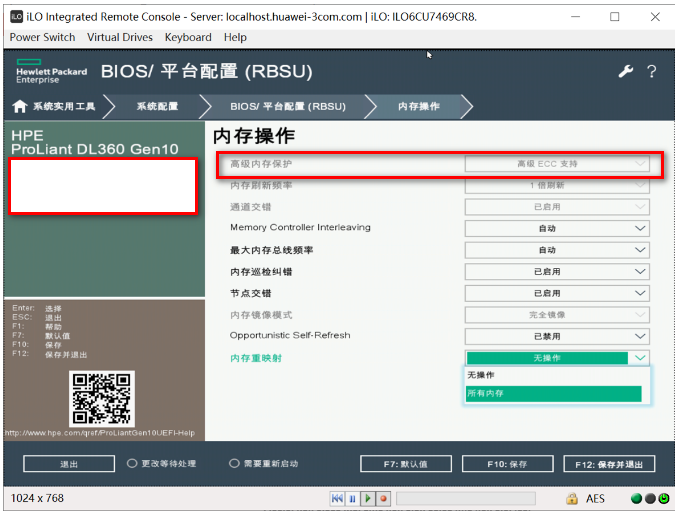Click the Opportunistic Self-Refresh label
Viewport: 684px width, 514px height.
[x=290, y=335]
